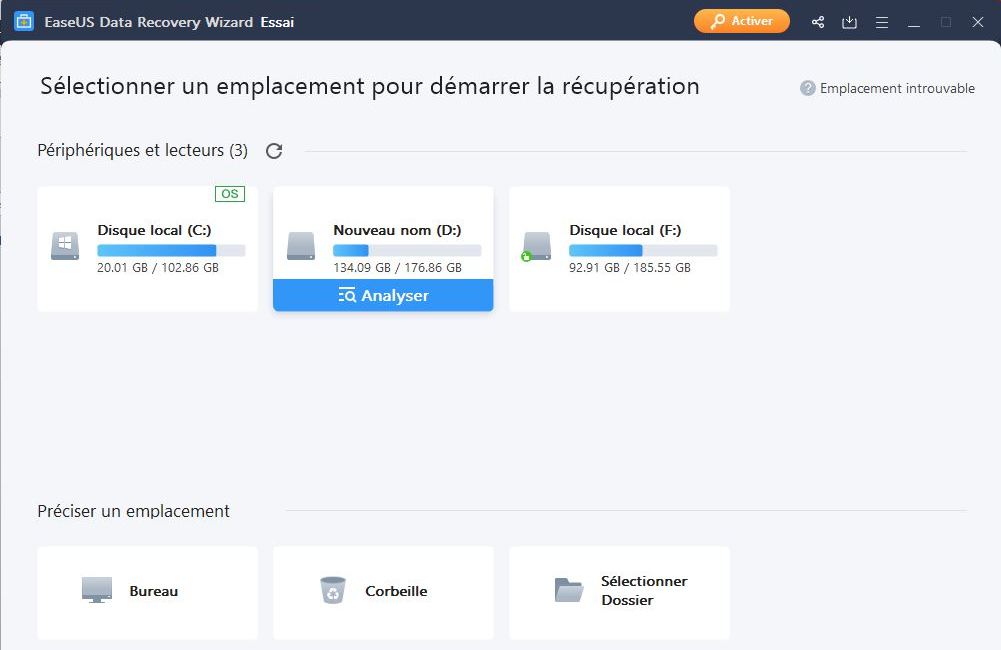Refresh the Périphériques et lecteurs list
The height and width of the screenshot is (650, 1001).
[x=274, y=151]
